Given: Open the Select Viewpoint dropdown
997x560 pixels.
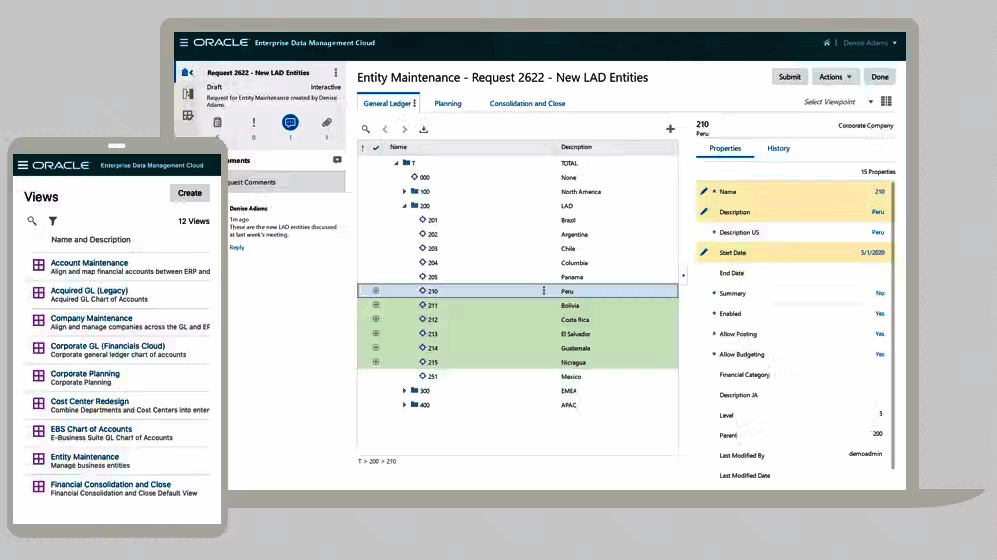Looking at the screenshot, I should 839,102.
